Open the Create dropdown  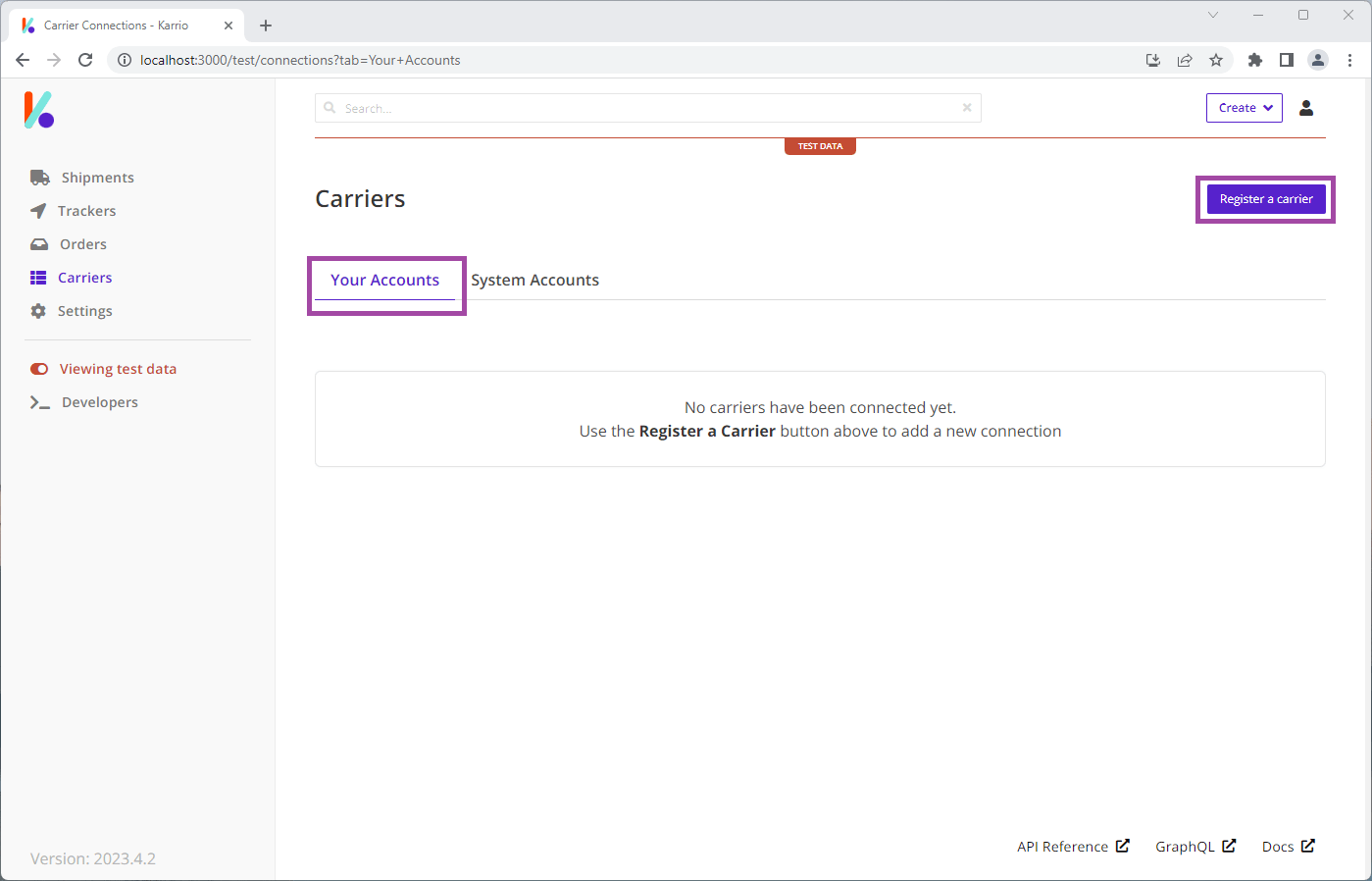1245,108
